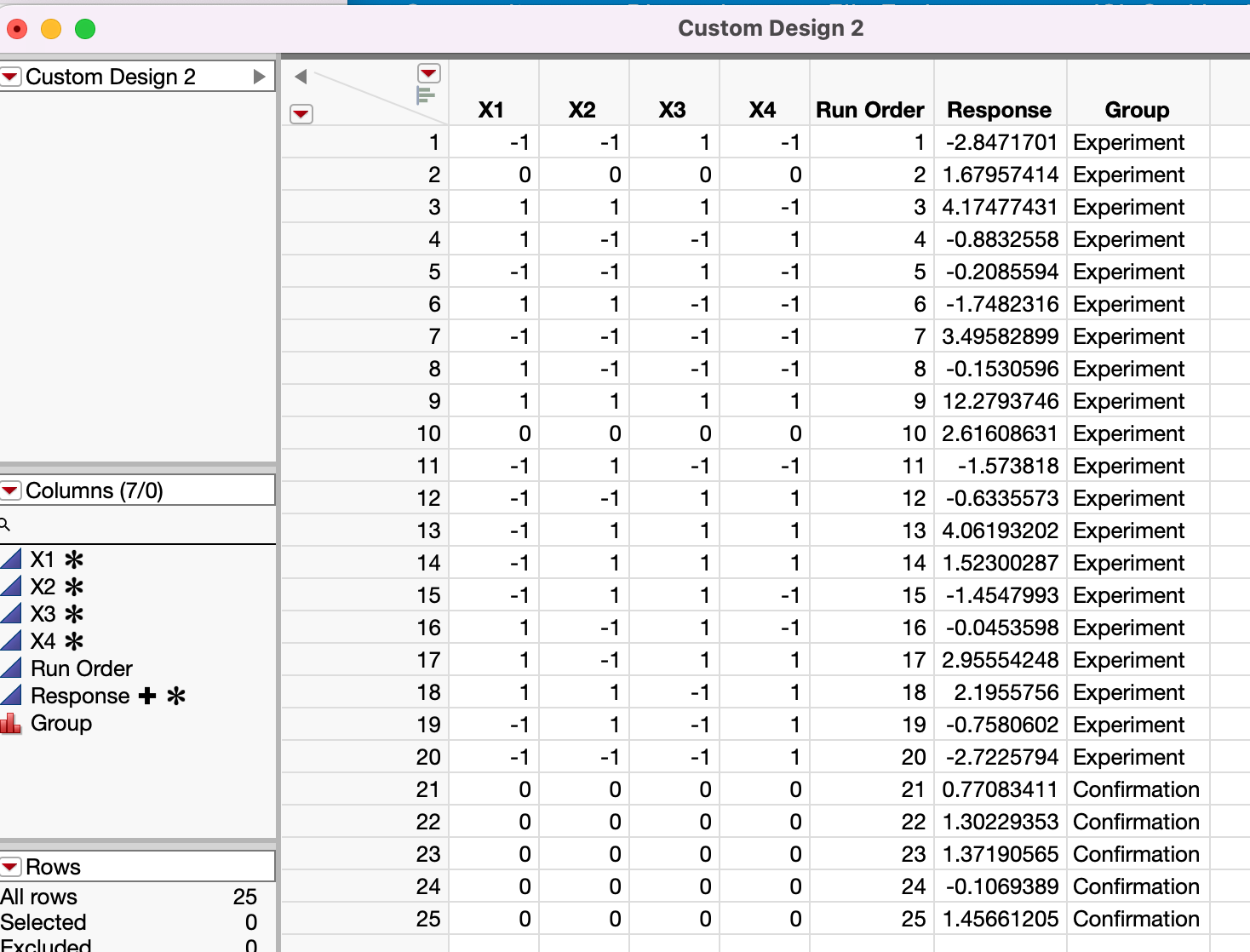1250x952 pixels.
Task: Open the Columns (7/0) panel red triangle menu
Action: (10, 490)
